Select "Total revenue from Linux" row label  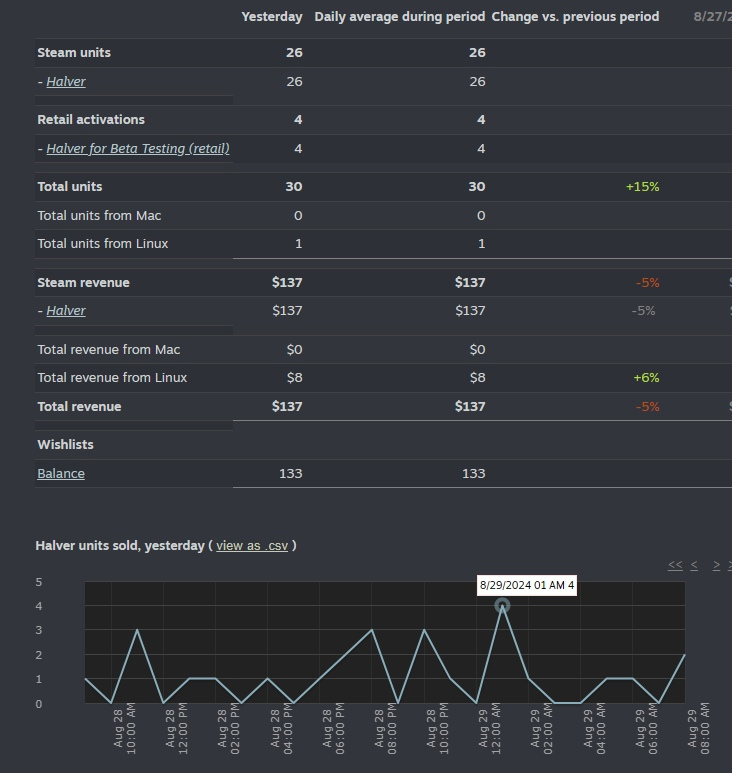[x=112, y=378]
